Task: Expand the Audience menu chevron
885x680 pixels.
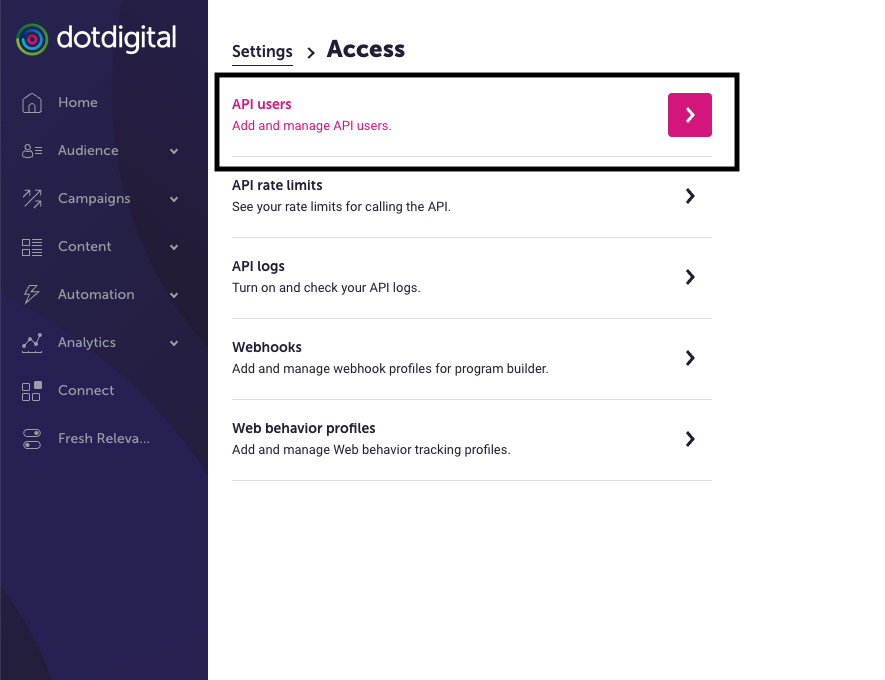Action: [x=174, y=151]
